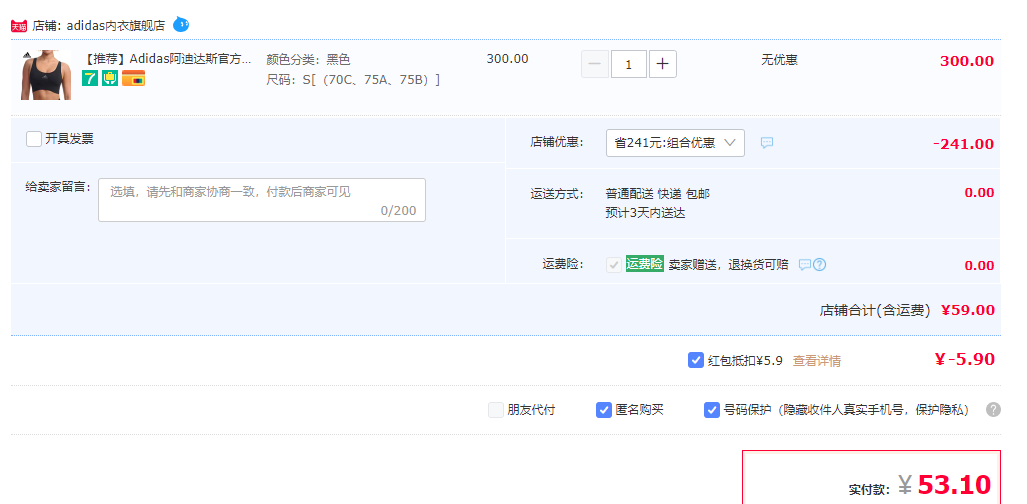Image resolution: width=1027 pixels, height=504 pixels.
Task: Click the Tmall logo icon beside store name
Action: pyautogui.click(x=19, y=26)
